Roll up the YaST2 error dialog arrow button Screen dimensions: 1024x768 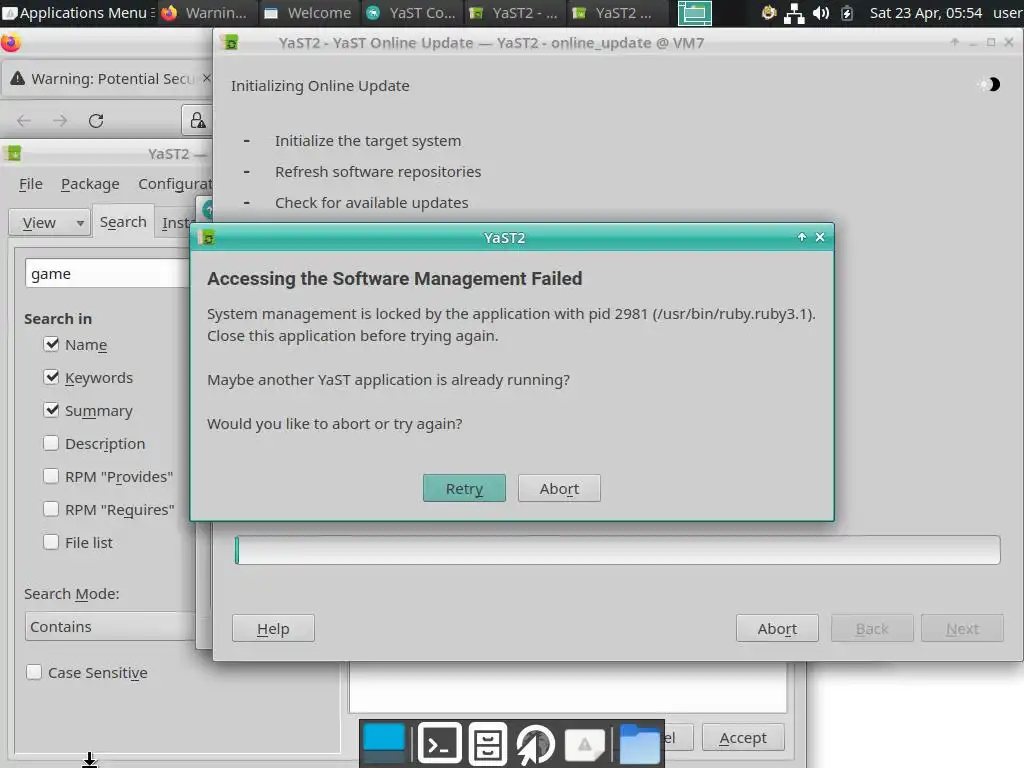(x=801, y=237)
